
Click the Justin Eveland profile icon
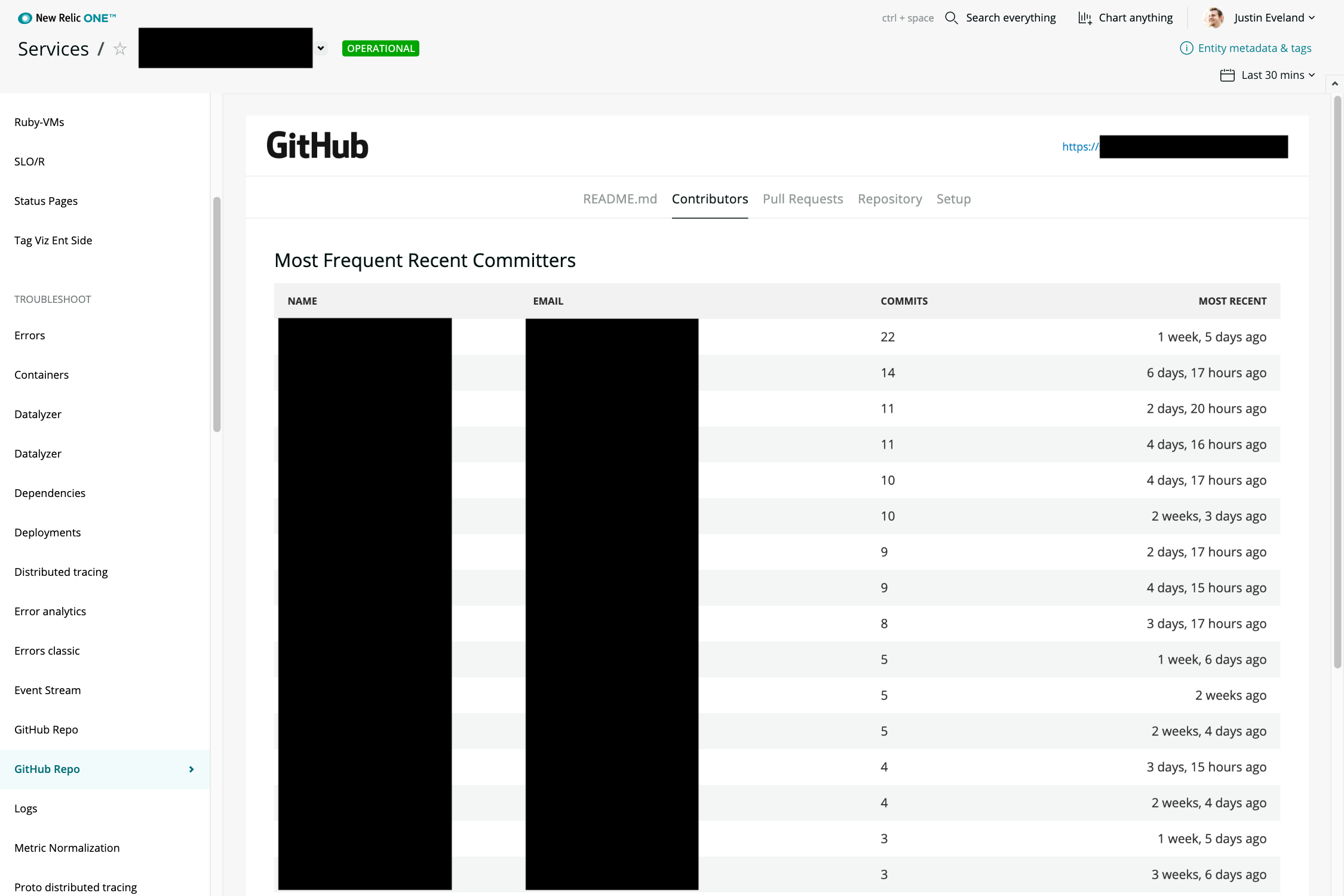1216,17
